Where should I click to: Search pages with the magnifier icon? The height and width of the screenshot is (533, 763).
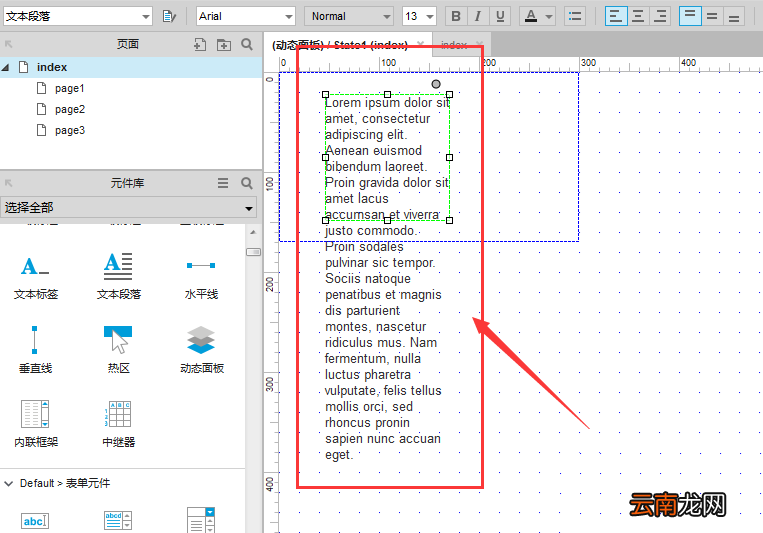(247, 45)
